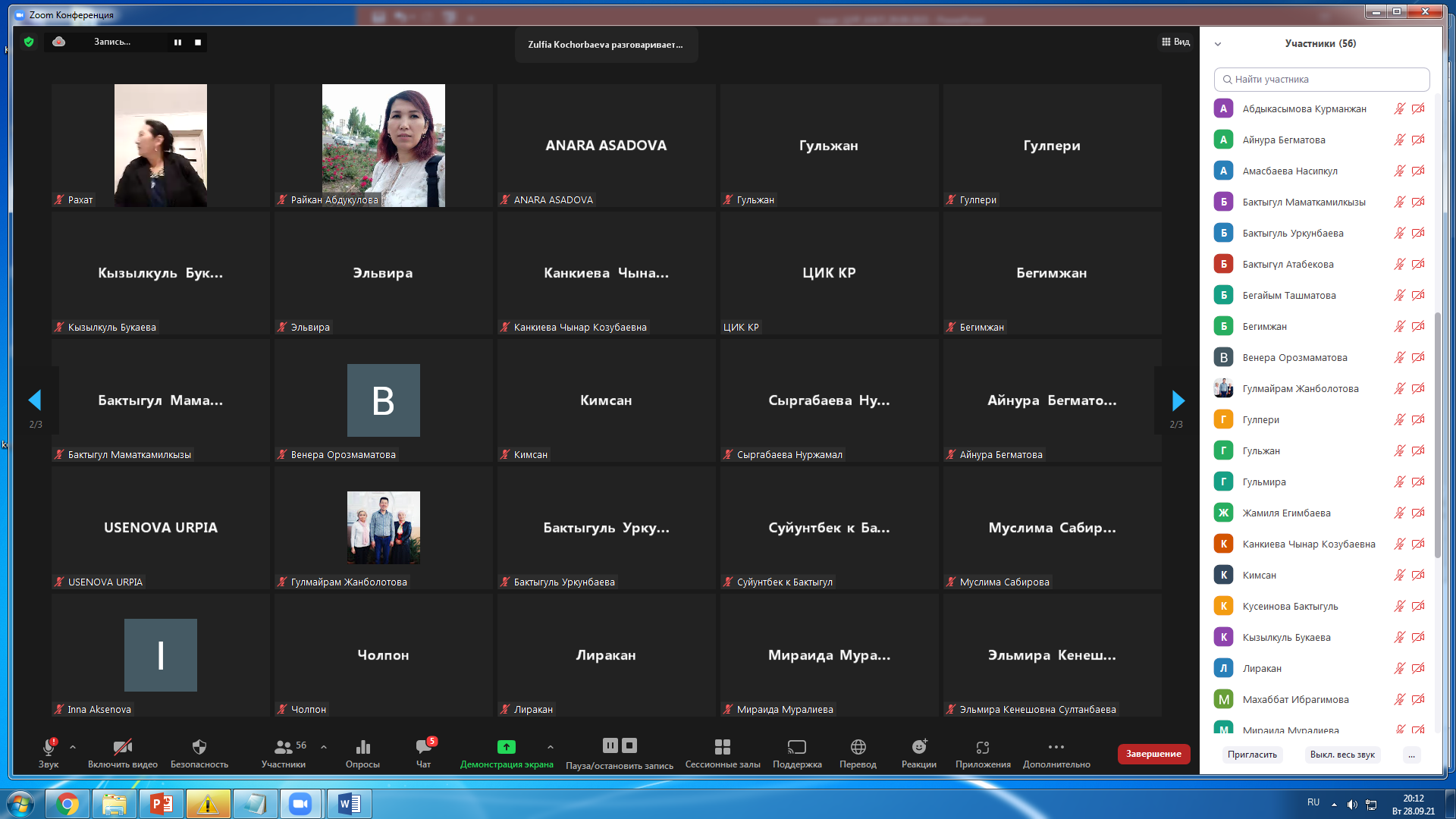Image resolution: width=1456 pixels, height=819 pixels.
Task: Open the Реакции reactions icon
Action: (918, 748)
